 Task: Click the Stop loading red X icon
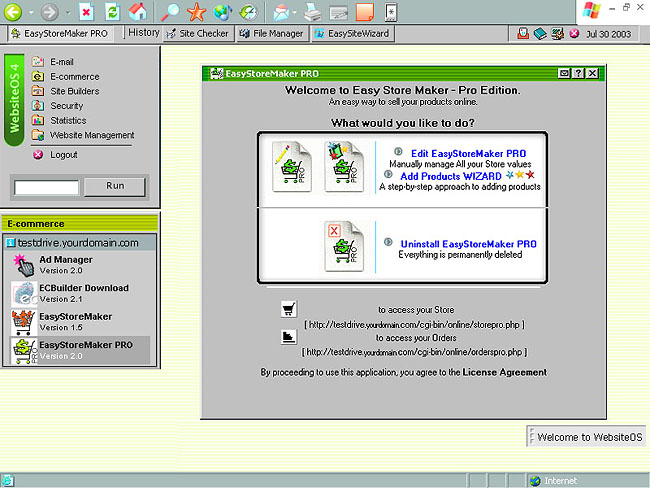[x=86, y=12]
